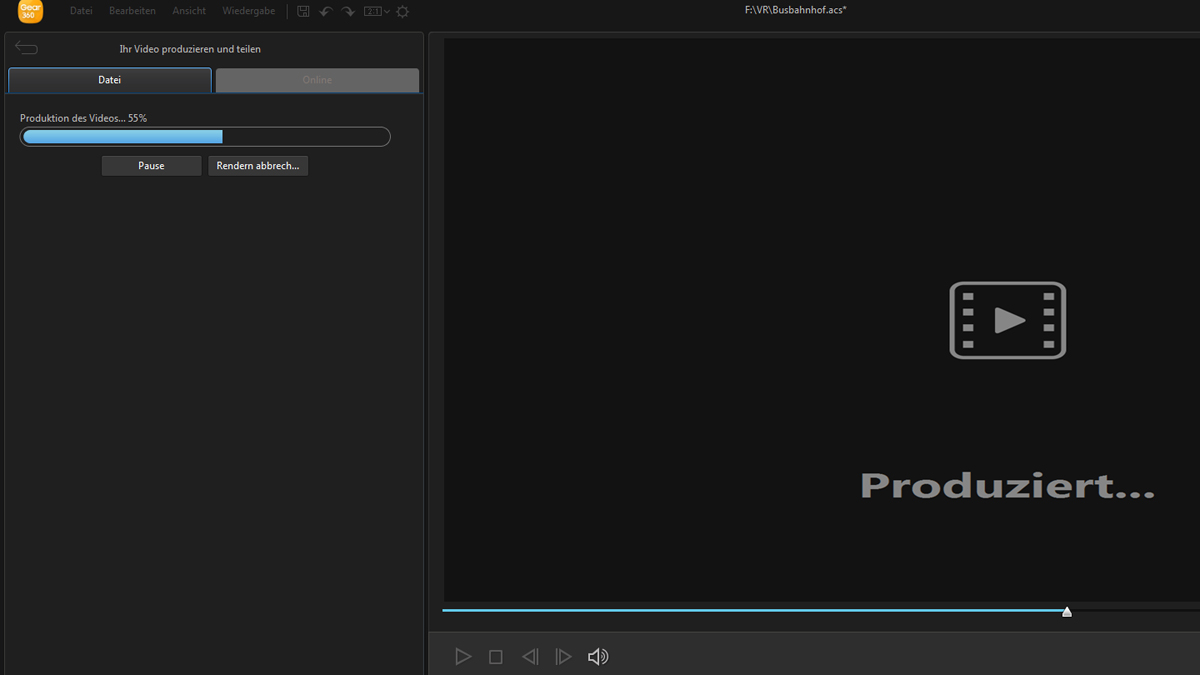Click the preview timeline playhead marker
Image resolution: width=1200 pixels, height=675 pixels.
pos(1067,612)
